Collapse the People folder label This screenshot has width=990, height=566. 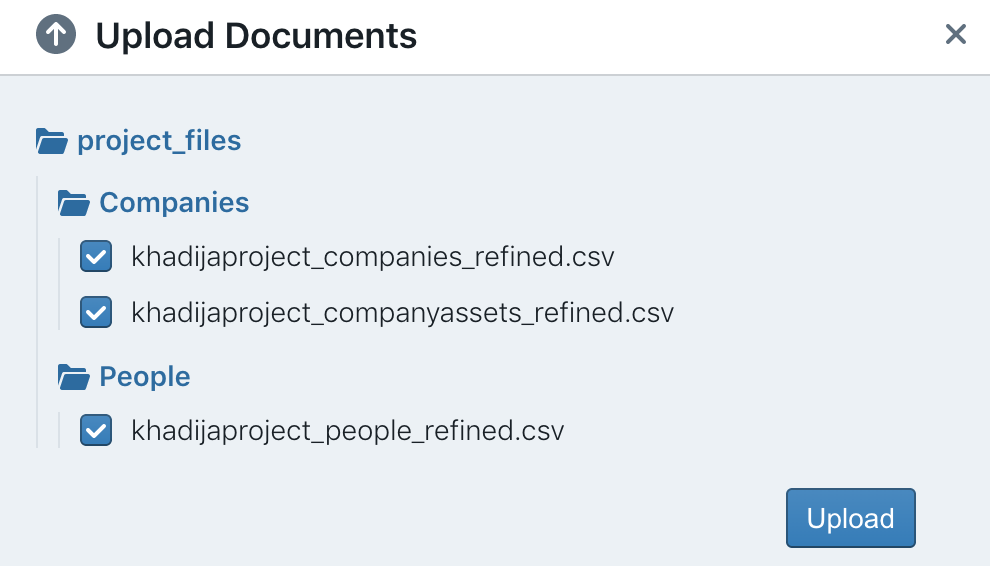coord(145,377)
